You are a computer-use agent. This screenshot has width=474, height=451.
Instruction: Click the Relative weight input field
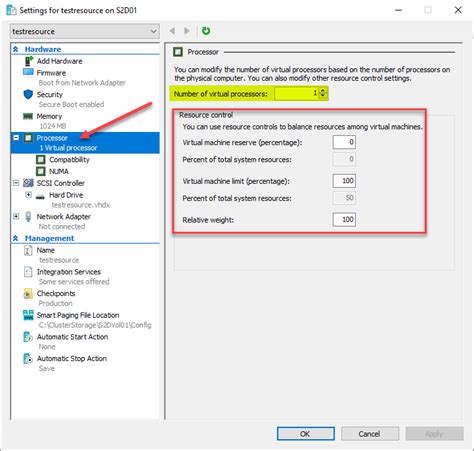(344, 220)
